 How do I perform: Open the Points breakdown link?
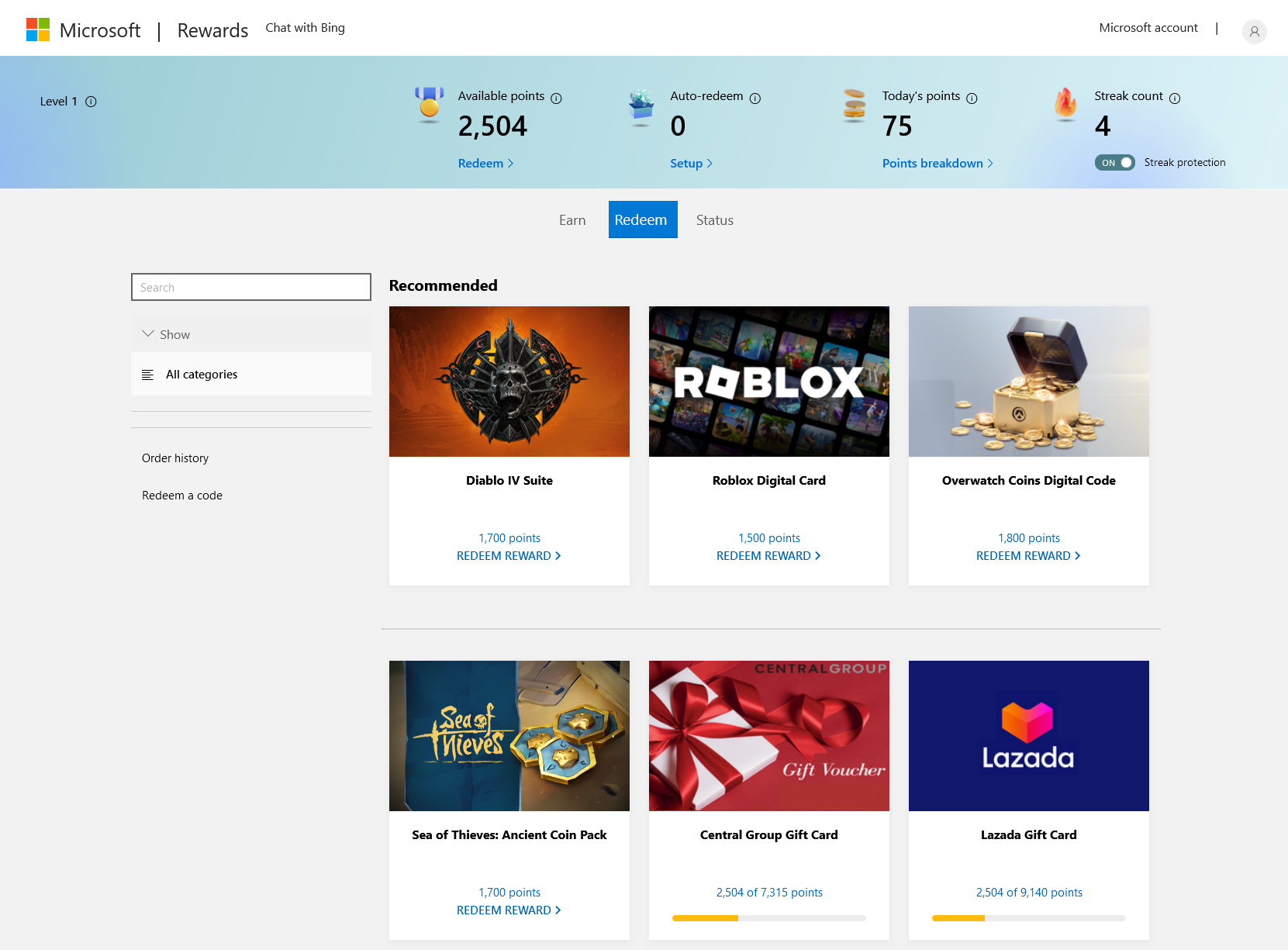(x=938, y=164)
